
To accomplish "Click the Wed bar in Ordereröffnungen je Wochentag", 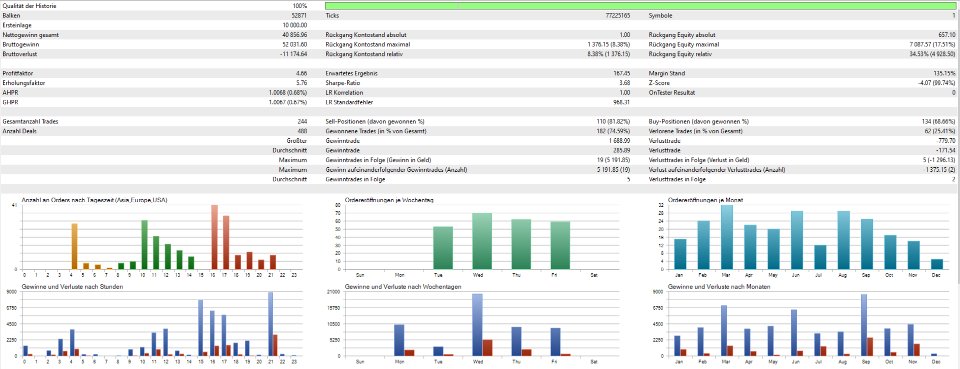I will tap(482, 241).
